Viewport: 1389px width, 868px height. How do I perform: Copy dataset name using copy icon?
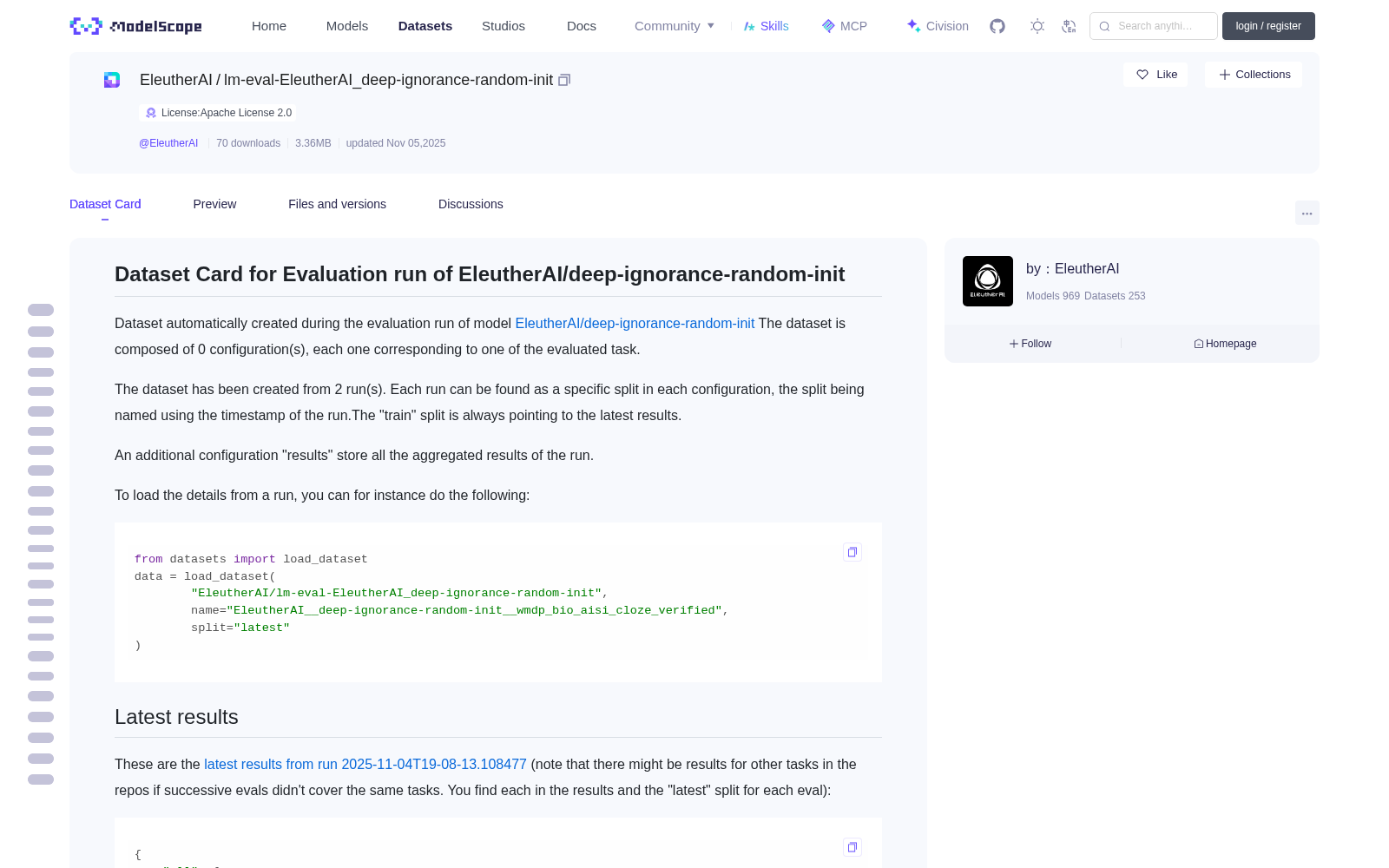pyautogui.click(x=564, y=80)
